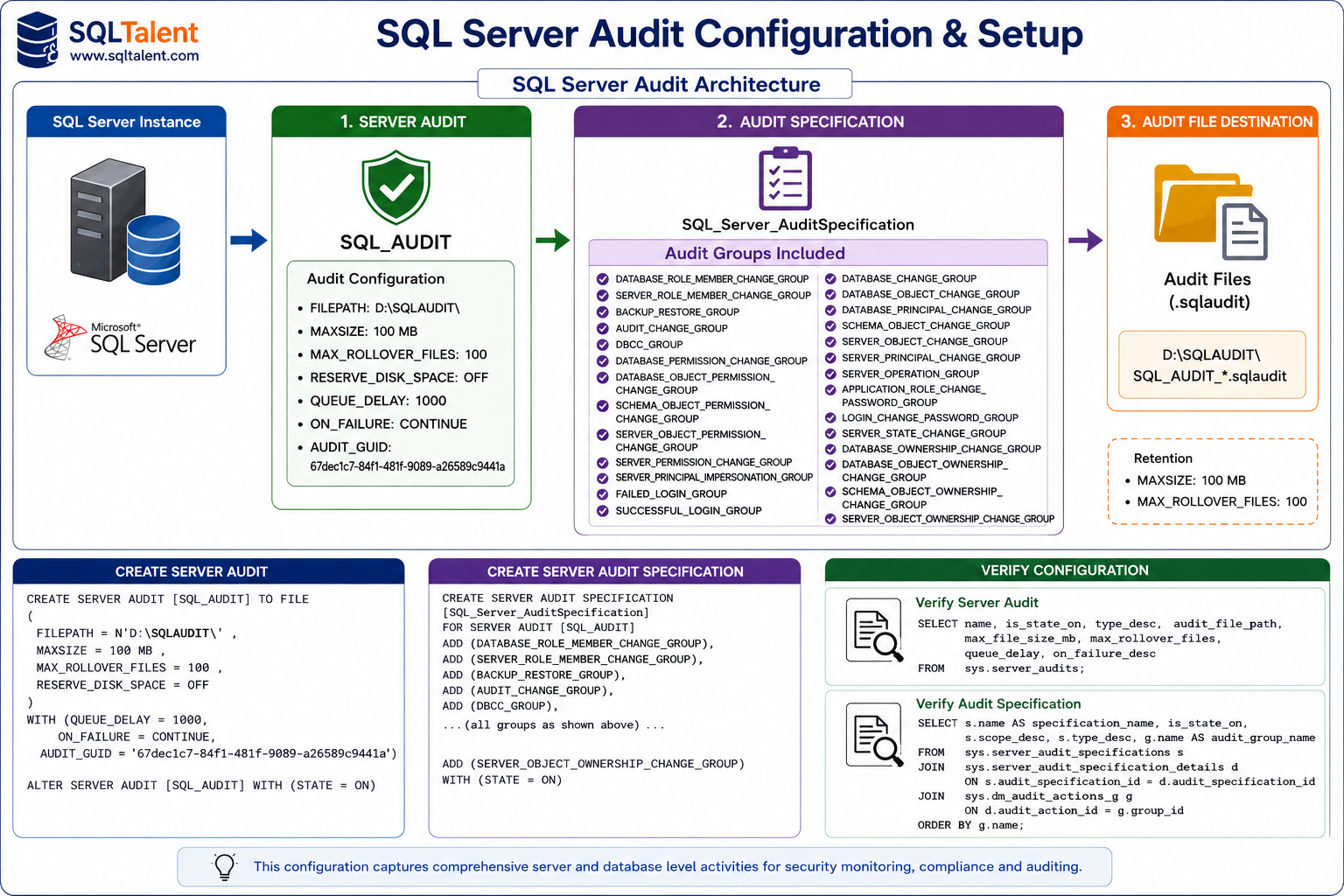1344x896 pixels.
Task: Click the Verify Server Audit heading
Action: [976, 603]
